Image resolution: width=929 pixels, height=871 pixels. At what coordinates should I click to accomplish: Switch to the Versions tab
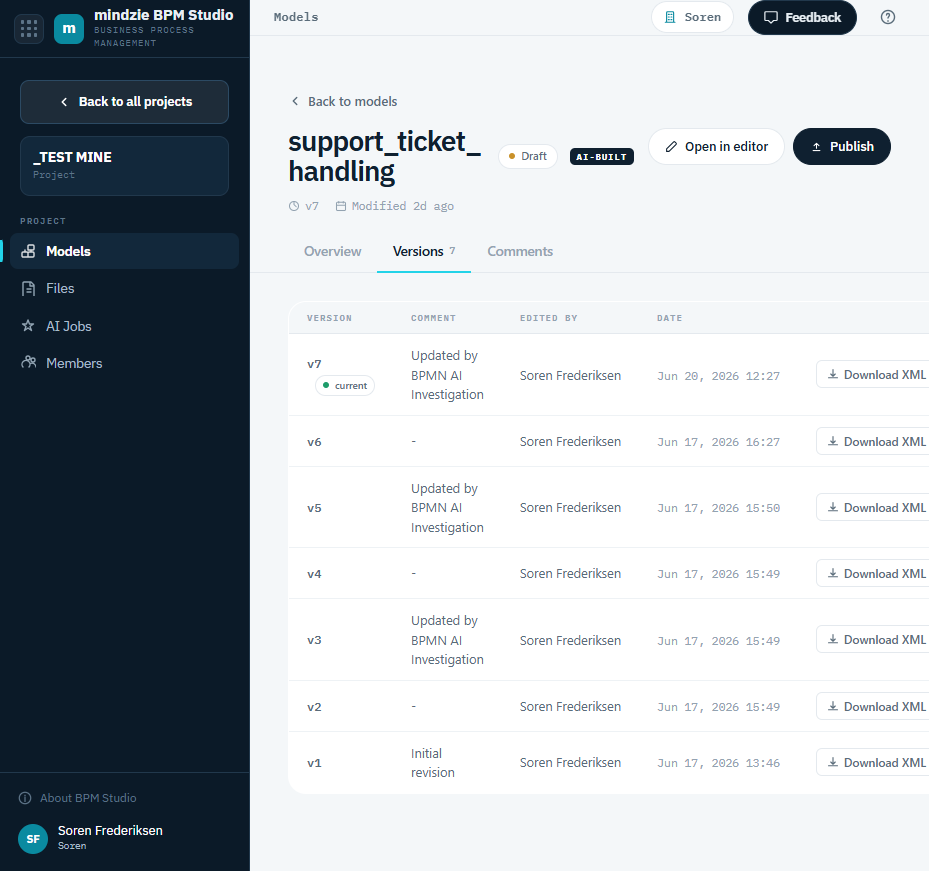coord(424,251)
